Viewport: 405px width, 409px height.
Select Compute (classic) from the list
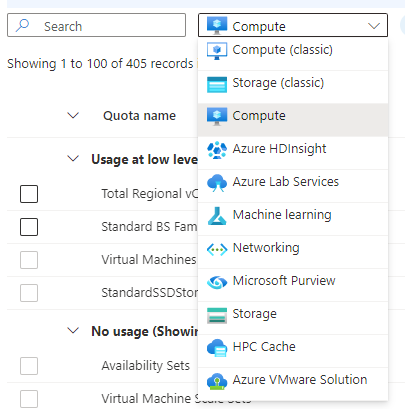pos(293,54)
